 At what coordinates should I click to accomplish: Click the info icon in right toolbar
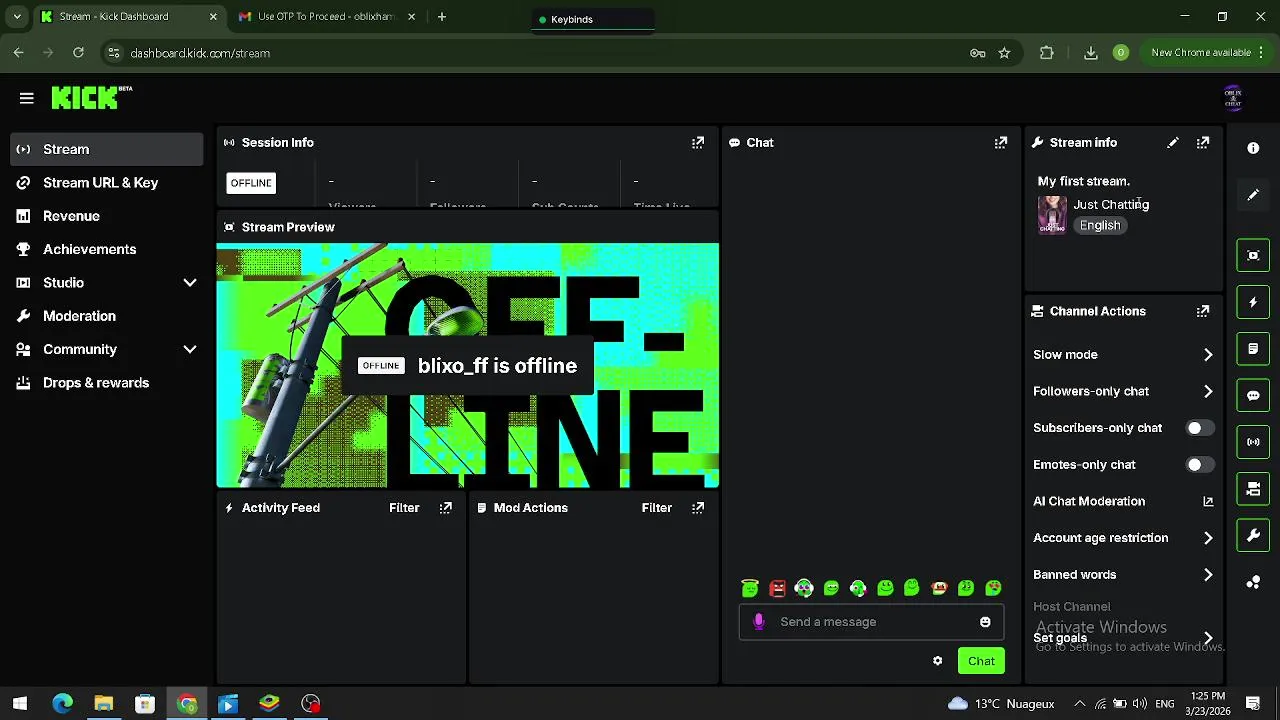coord(1253,148)
